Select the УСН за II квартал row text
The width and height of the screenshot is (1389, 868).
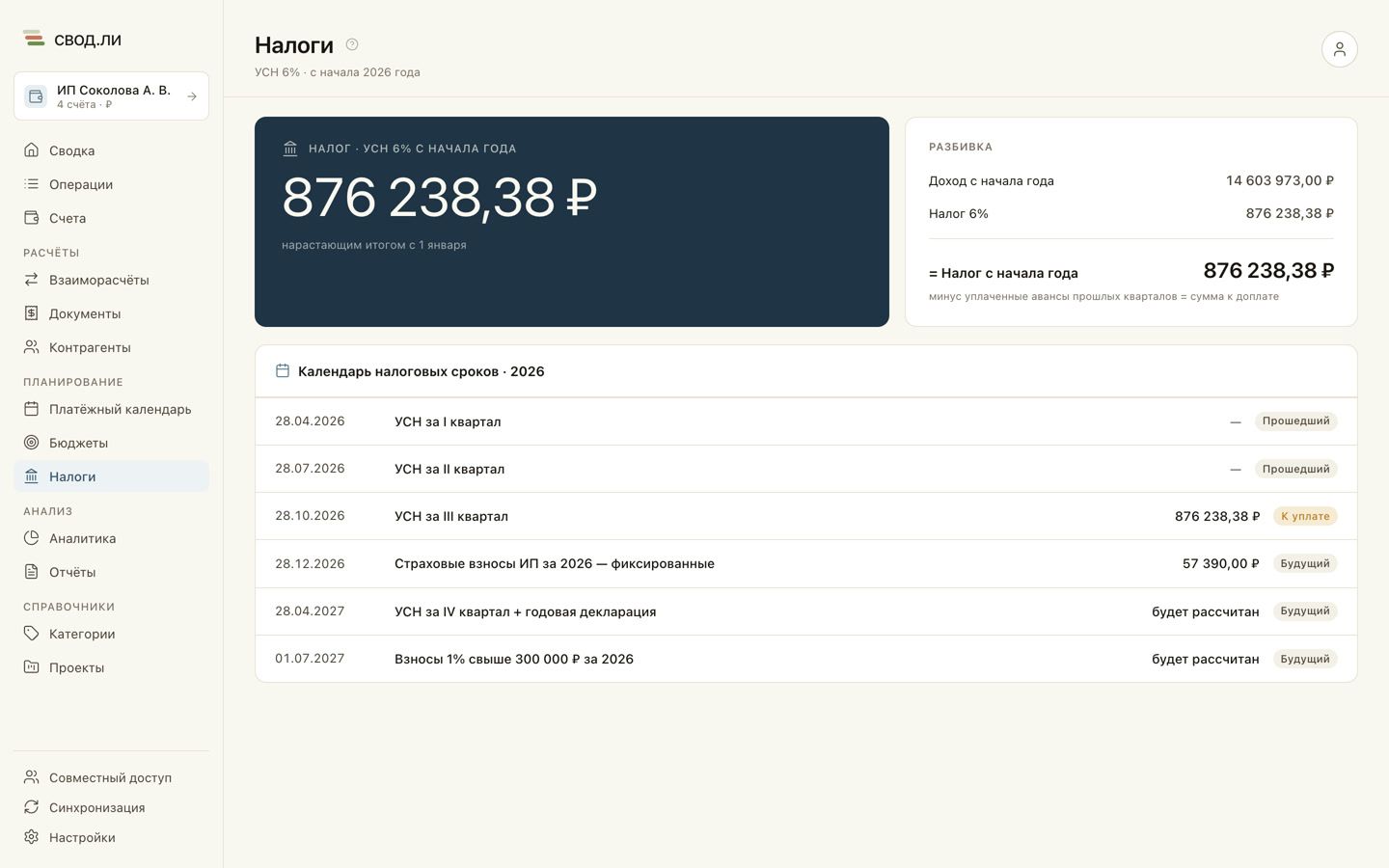449,469
